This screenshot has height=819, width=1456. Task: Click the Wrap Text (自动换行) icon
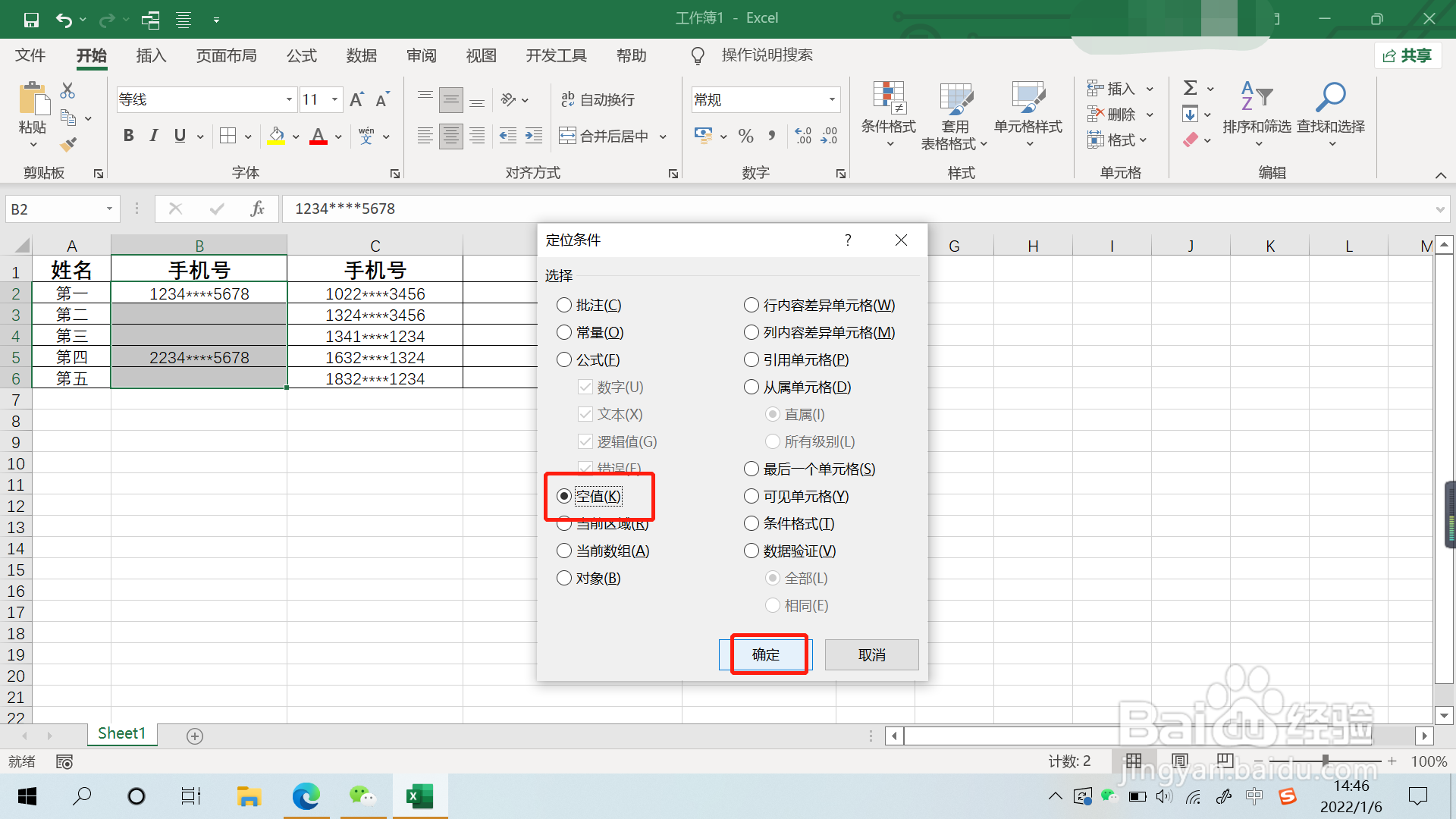click(x=568, y=99)
